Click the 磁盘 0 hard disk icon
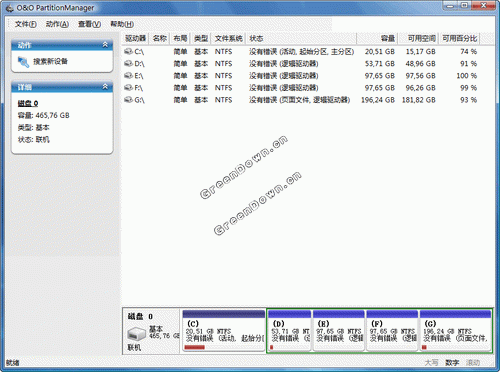 (x=136, y=334)
